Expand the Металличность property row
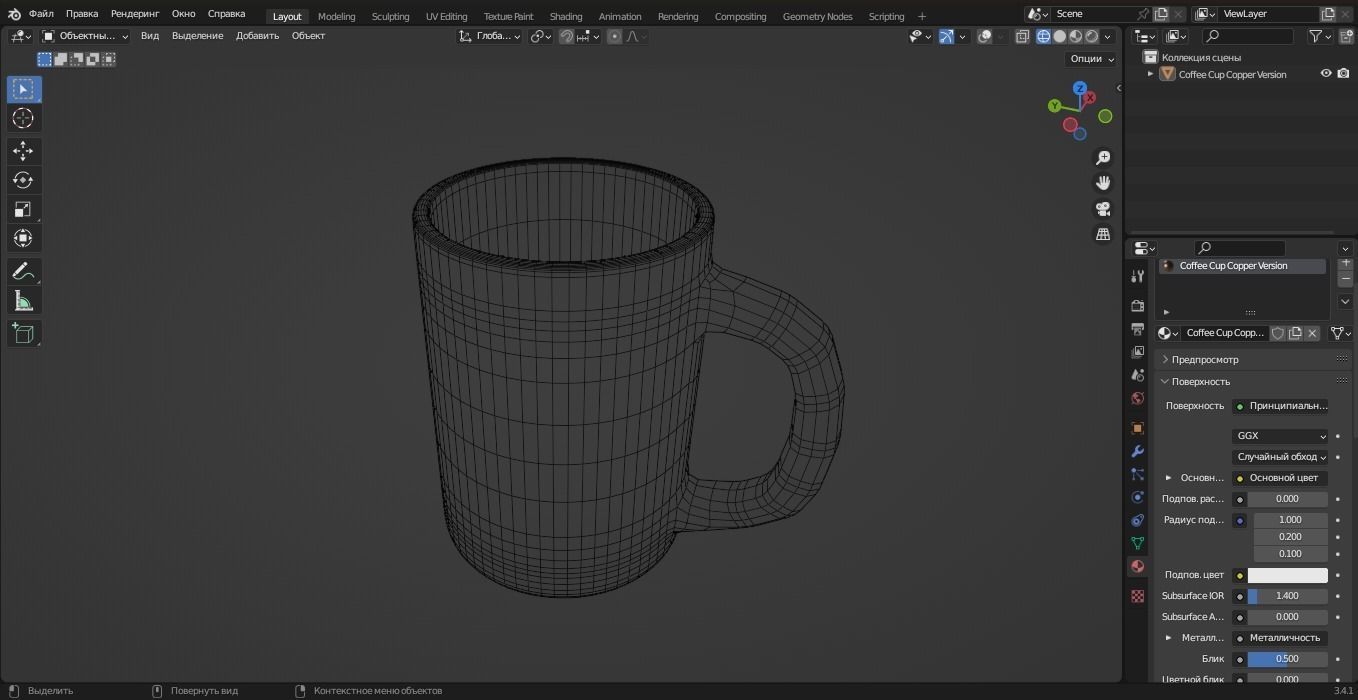Image resolution: width=1358 pixels, height=700 pixels. [x=1168, y=638]
